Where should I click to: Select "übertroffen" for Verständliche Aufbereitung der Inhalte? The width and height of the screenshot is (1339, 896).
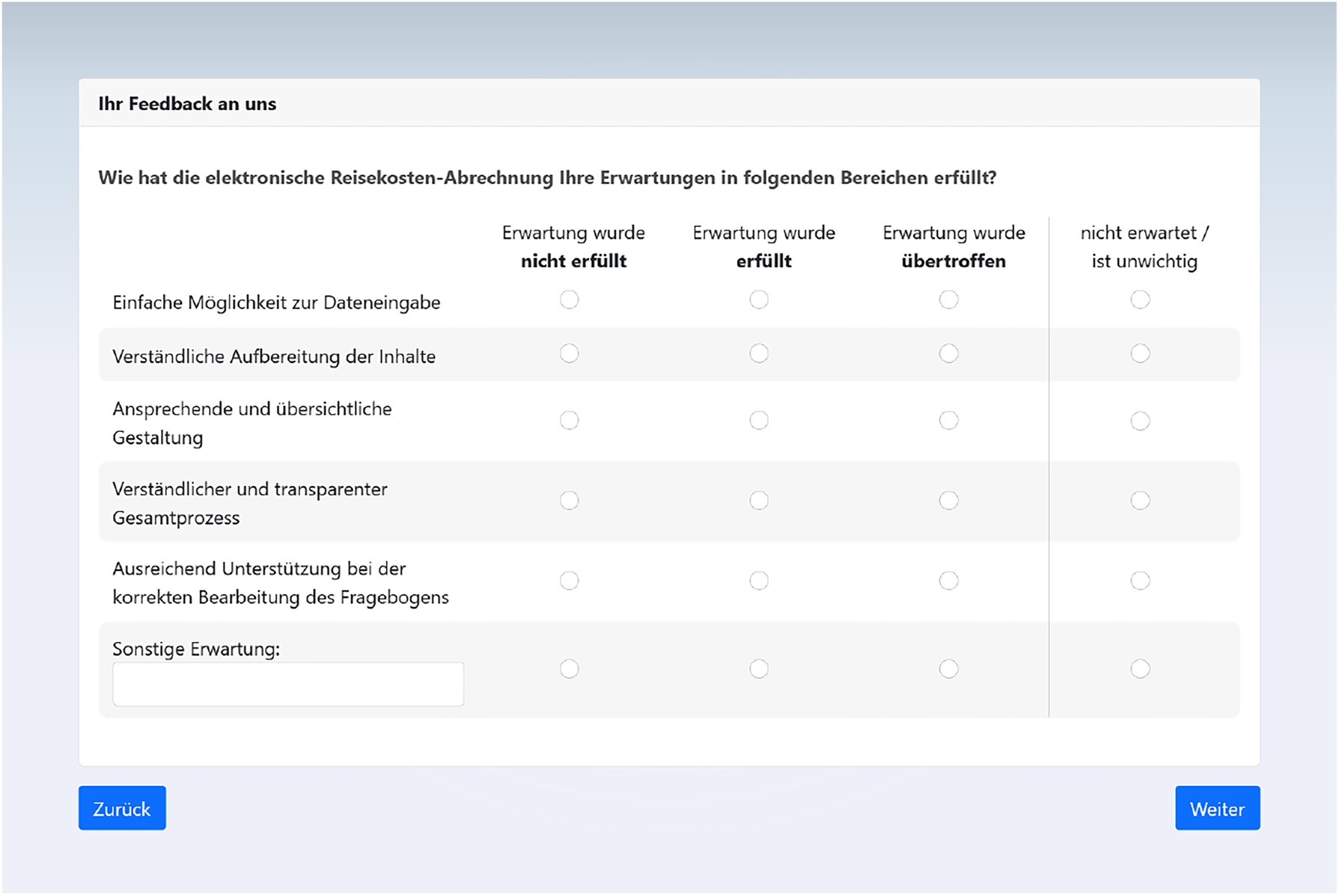(949, 353)
